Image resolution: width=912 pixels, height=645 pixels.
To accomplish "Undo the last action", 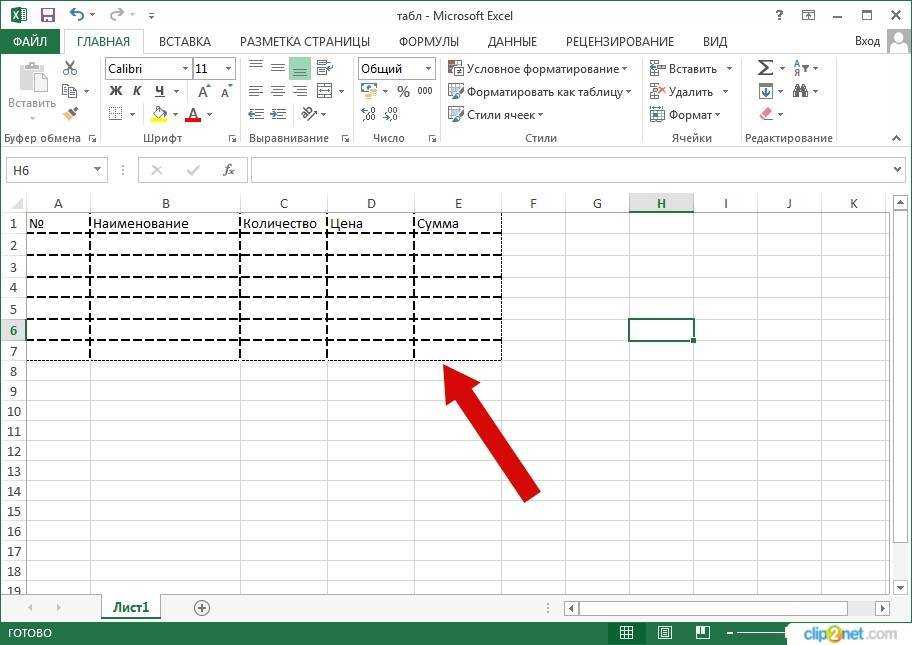I will pyautogui.click(x=77, y=15).
